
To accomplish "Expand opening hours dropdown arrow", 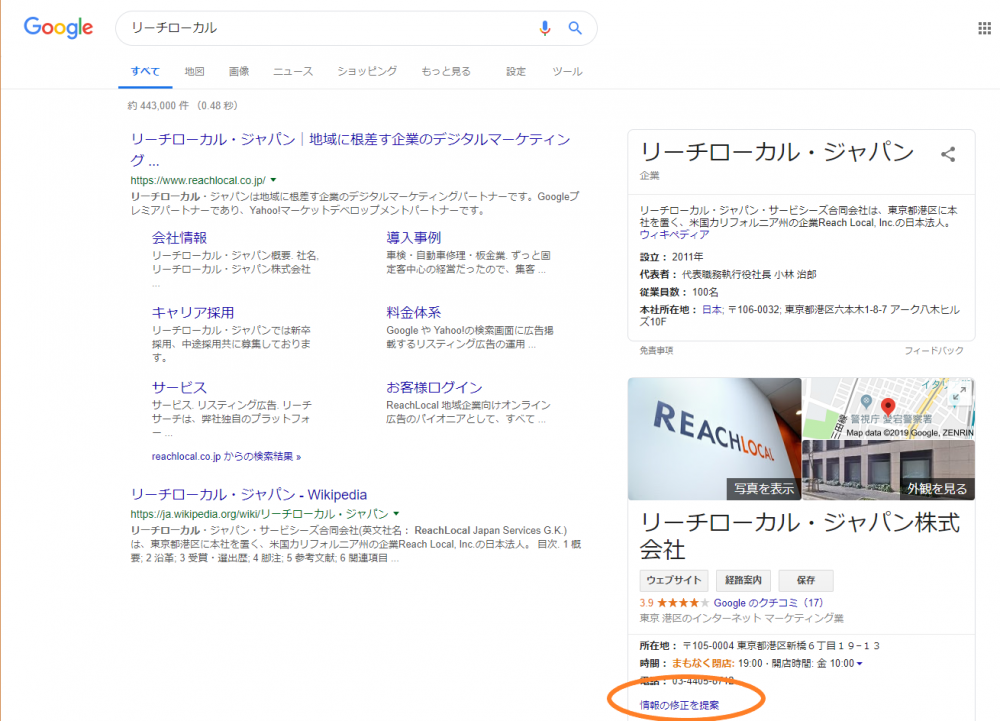I will pyautogui.click(x=860, y=664).
